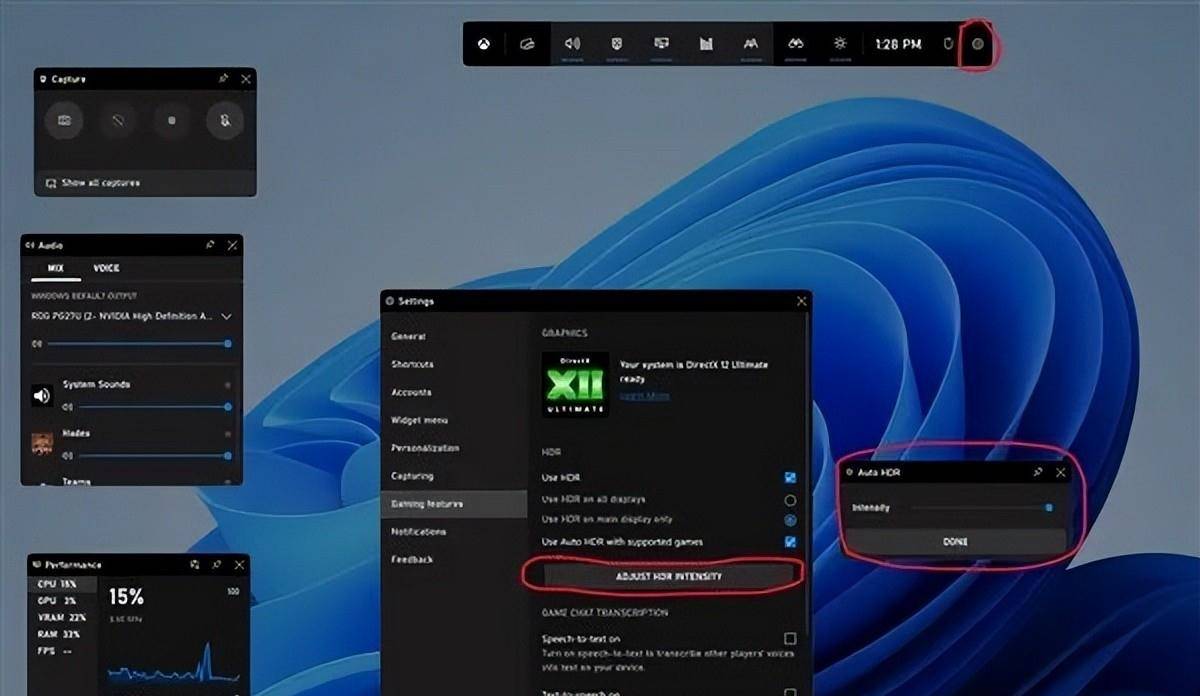Click DONE in the Auto HDR widget
The width and height of the screenshot is (1200, 696).
coord(955,541)
